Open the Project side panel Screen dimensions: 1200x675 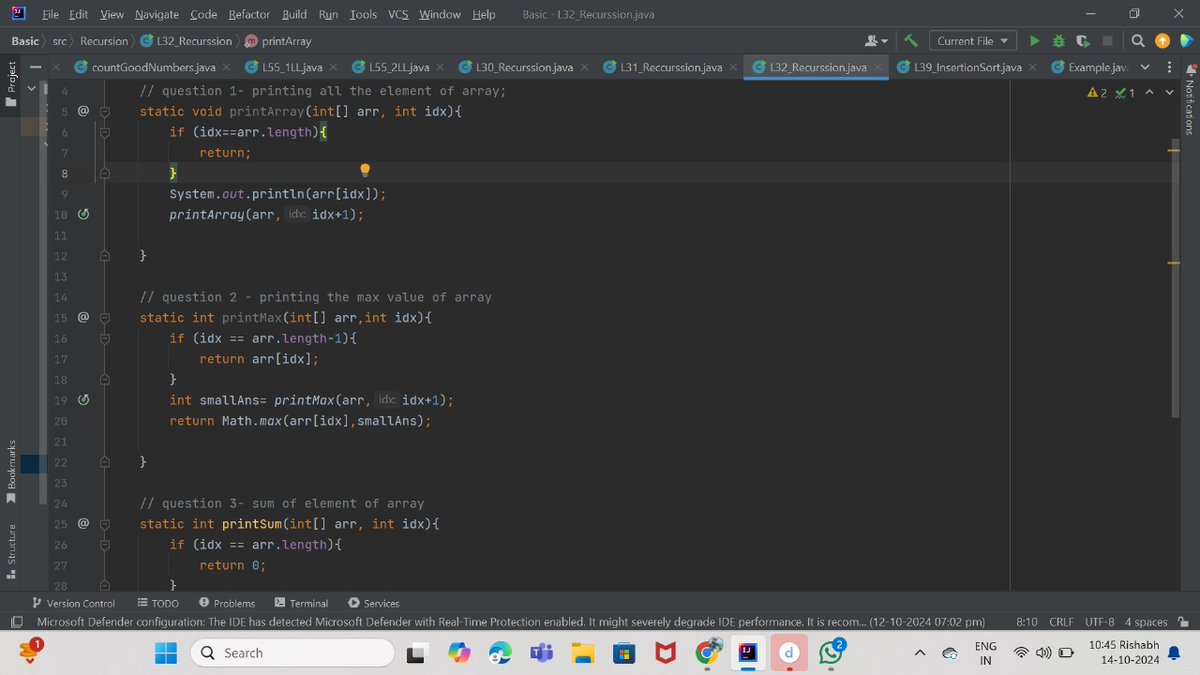(x=12, y=82)
